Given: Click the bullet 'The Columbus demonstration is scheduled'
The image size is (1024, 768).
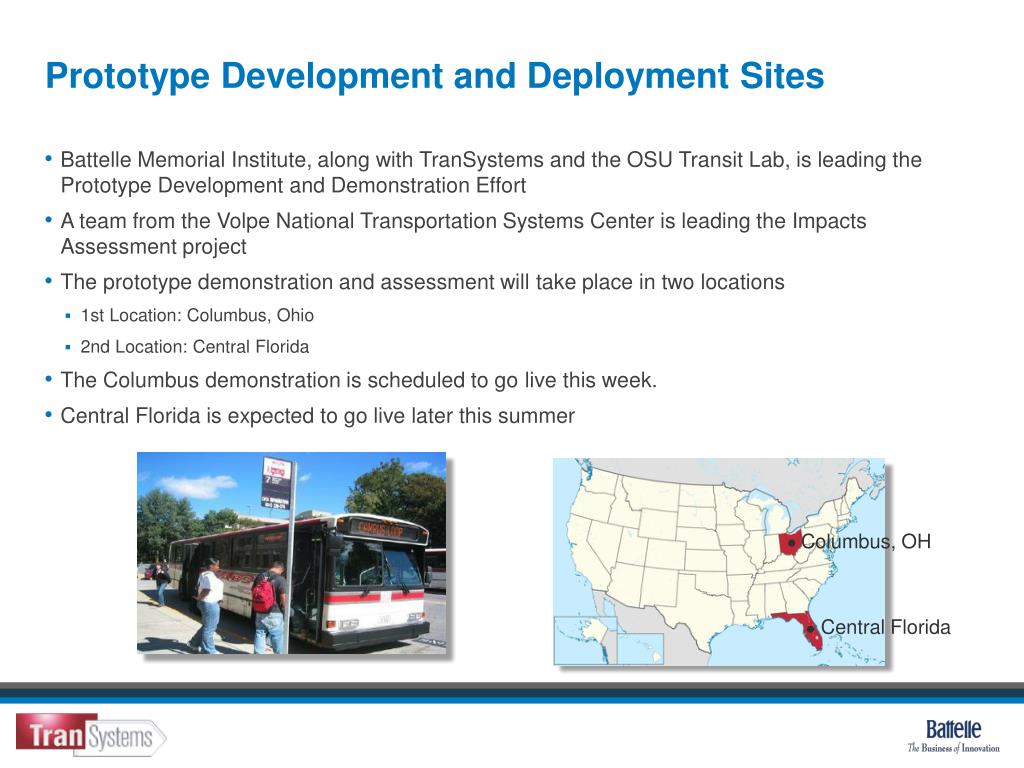Looking at the screenshot, I should tap(358, 380).
